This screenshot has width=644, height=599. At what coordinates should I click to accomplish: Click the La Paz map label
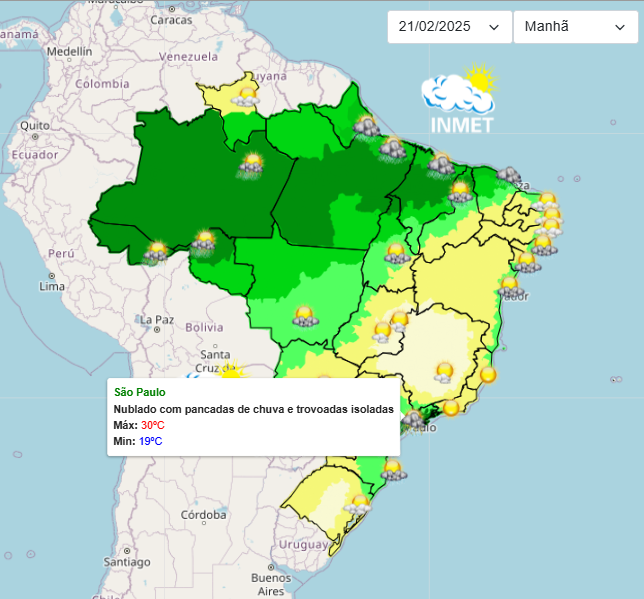point(157,320)
